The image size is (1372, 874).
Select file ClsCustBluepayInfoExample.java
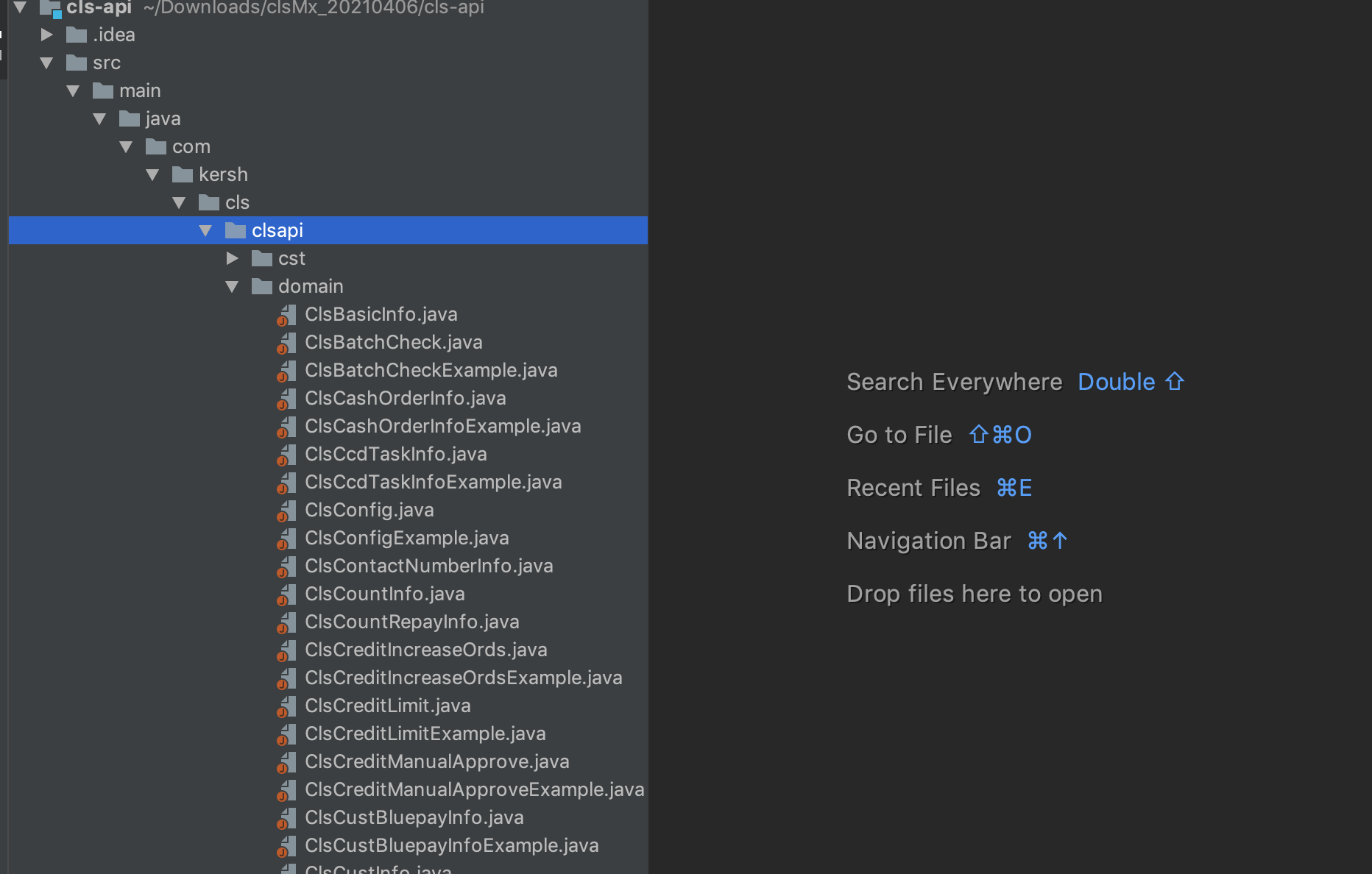coord(452,845)
